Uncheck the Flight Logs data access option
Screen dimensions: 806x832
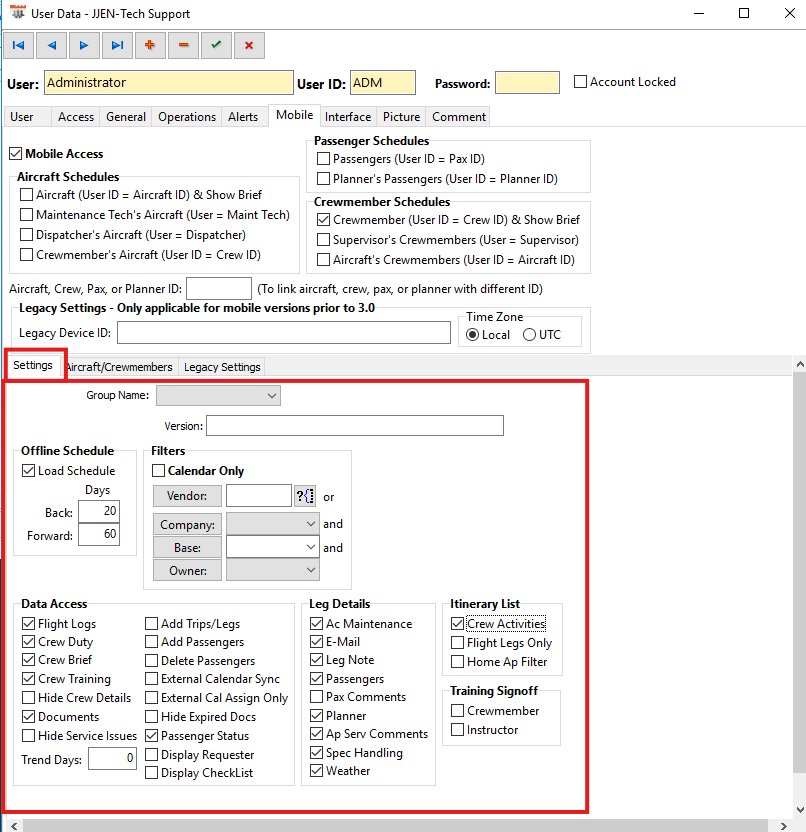(x=29, y=624)
